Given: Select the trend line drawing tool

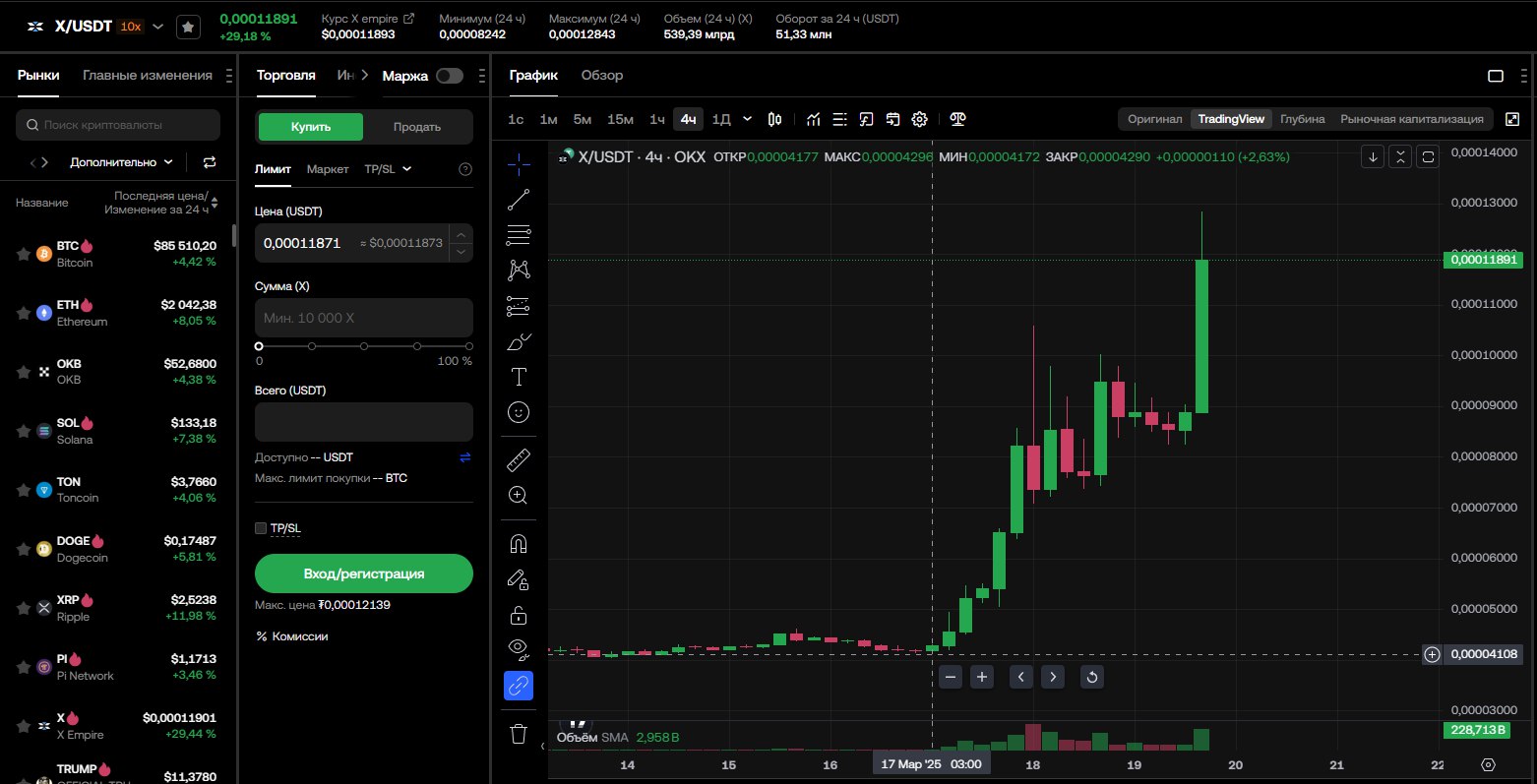Looking at the screenshot, I should 519,200.
